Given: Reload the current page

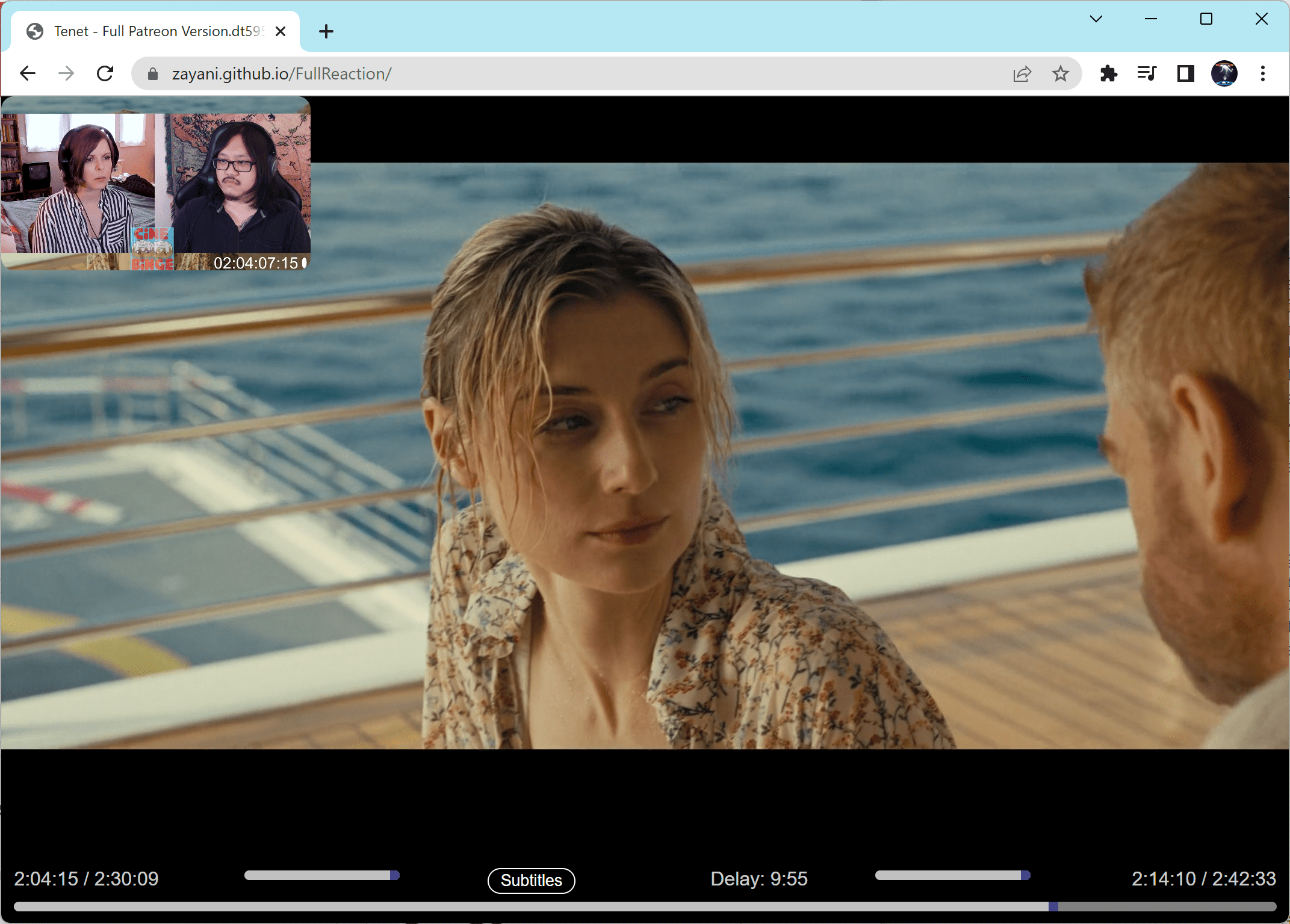Looking at the screenshot, I should tap(105, 73).
